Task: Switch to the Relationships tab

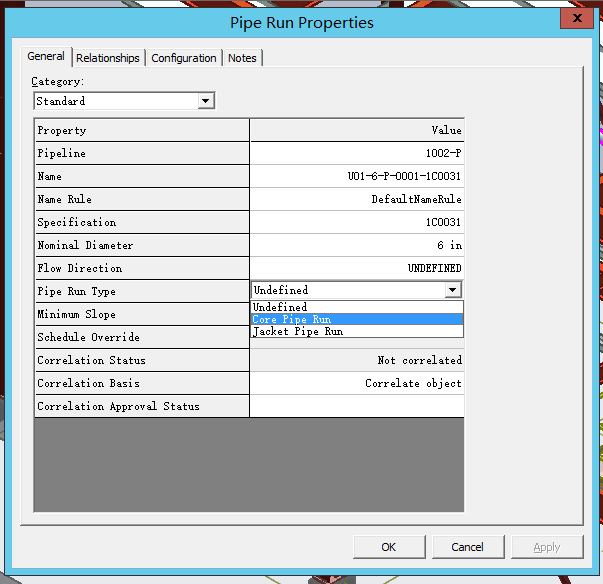Action: 108,58
